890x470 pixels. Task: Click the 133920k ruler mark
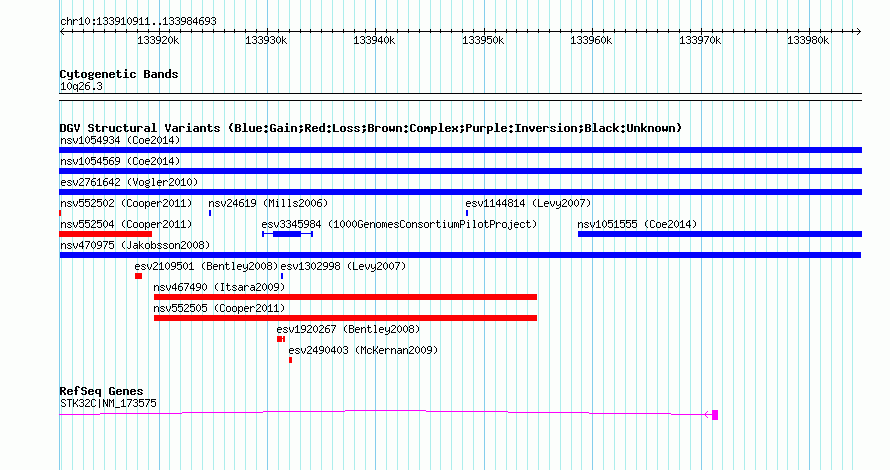pos(158,41)
